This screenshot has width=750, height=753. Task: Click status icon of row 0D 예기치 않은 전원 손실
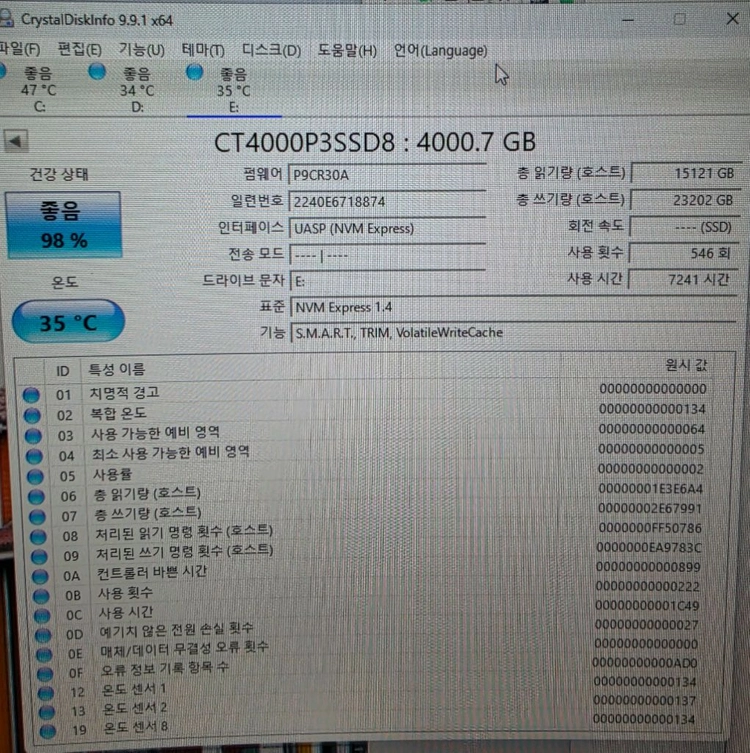pyautogui.click(x=43, y=635)
